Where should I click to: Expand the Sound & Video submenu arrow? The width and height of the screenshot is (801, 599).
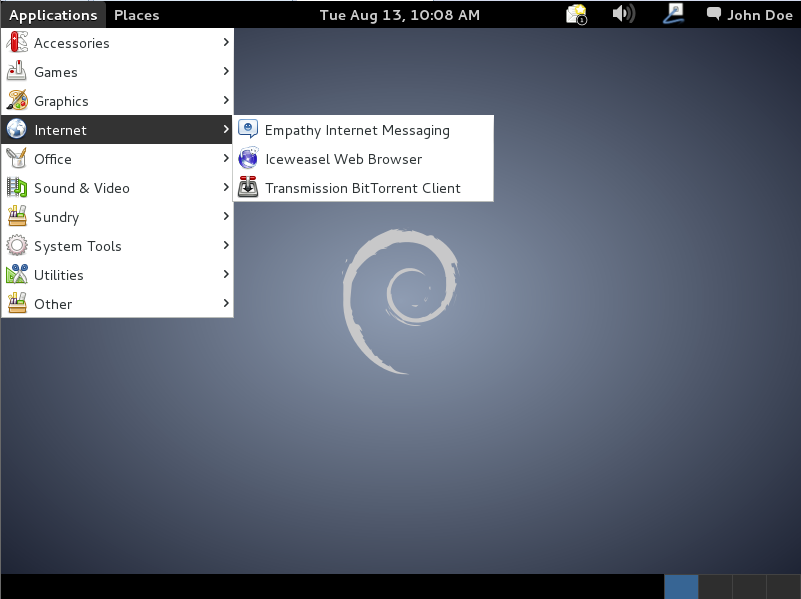coord(226,187)
